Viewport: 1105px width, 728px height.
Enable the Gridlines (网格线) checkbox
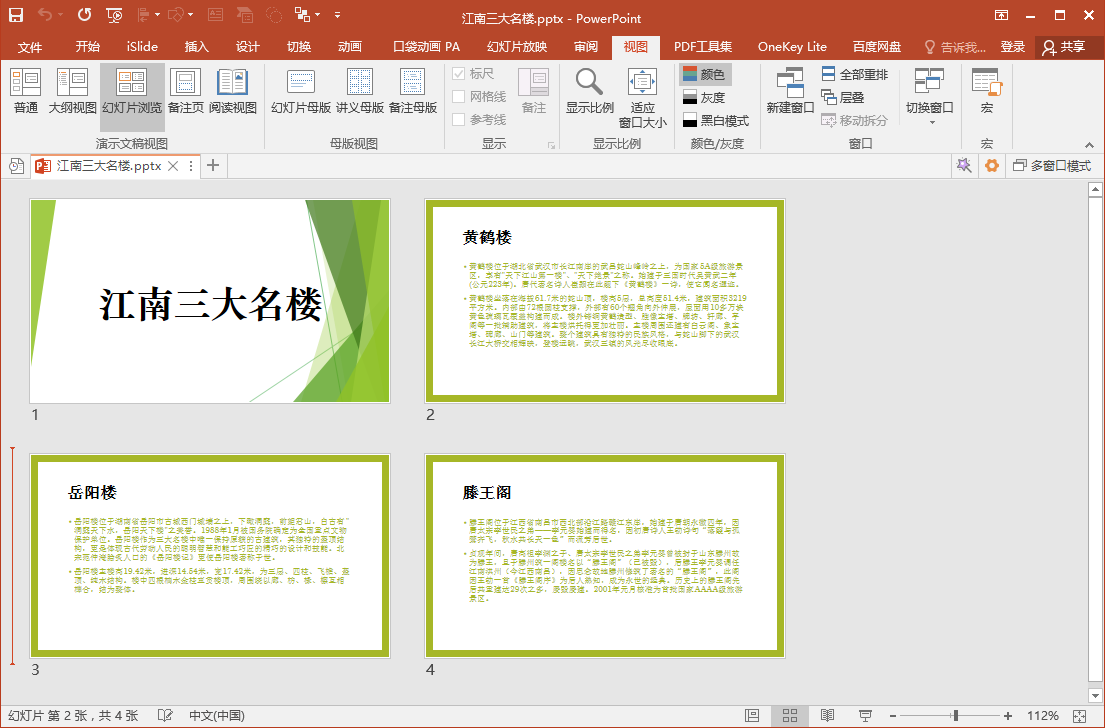459,97
